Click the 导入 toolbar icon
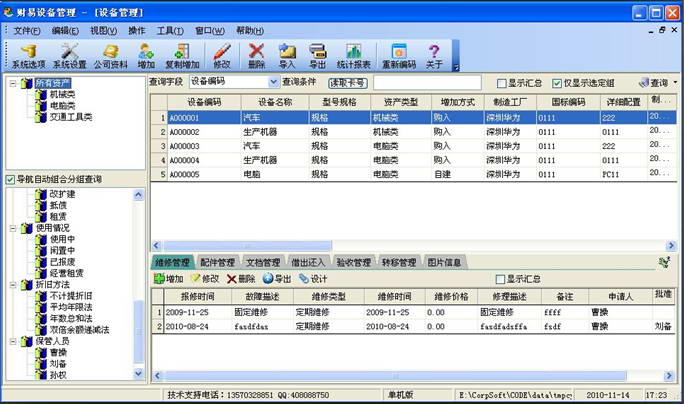This screenshot has height=404, width=684. pos(287,56)
